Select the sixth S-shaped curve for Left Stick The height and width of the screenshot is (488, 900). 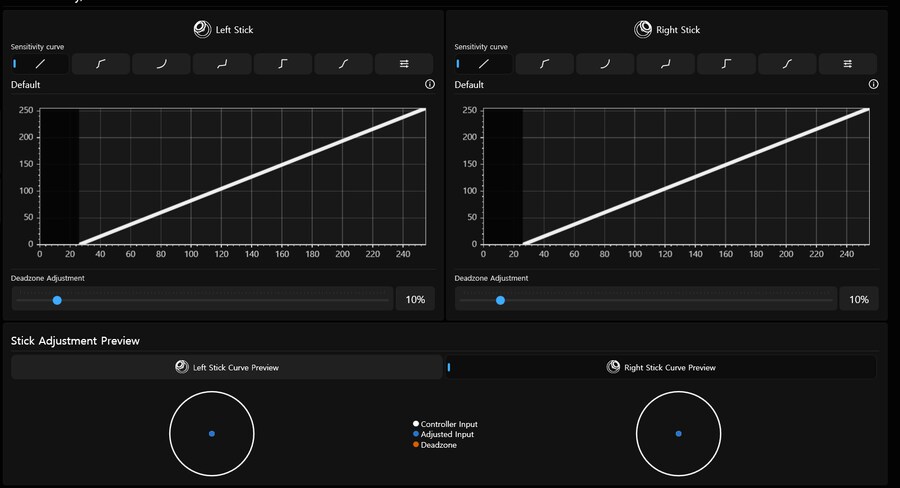(344, 64)
